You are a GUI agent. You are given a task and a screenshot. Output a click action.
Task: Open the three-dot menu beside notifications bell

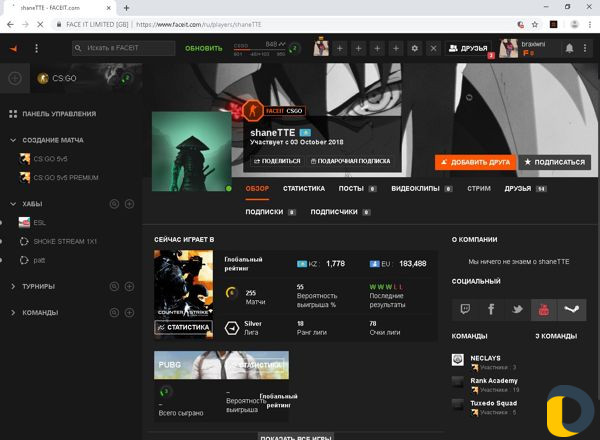click(585, 48)
